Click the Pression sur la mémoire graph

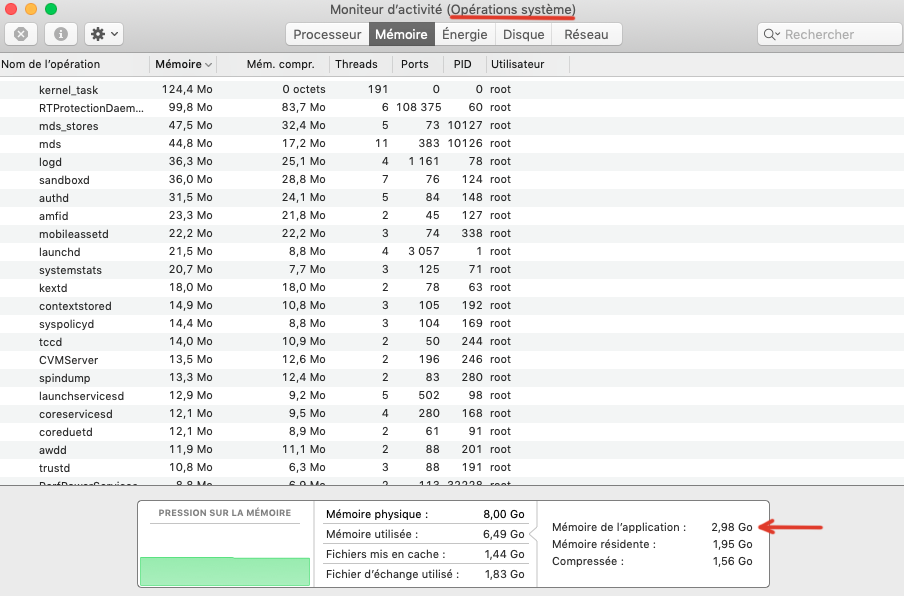tap(225, 571)
